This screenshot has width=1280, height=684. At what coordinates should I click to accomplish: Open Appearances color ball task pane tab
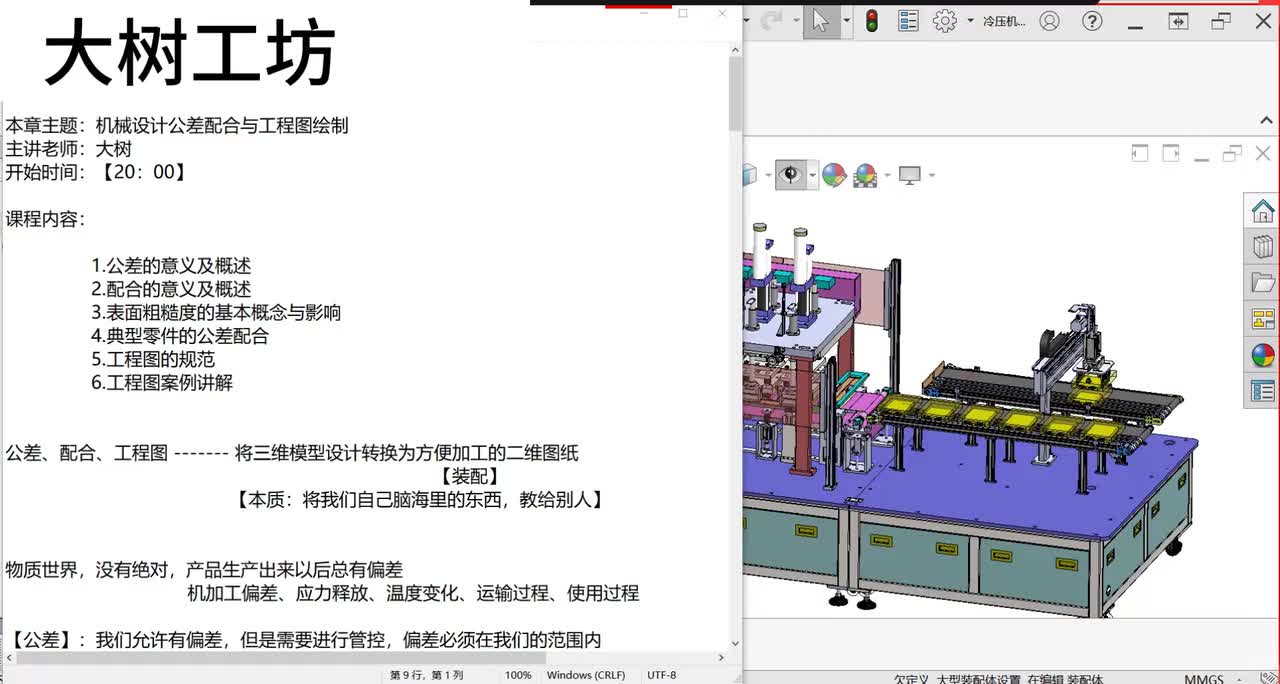(1262, 355)
